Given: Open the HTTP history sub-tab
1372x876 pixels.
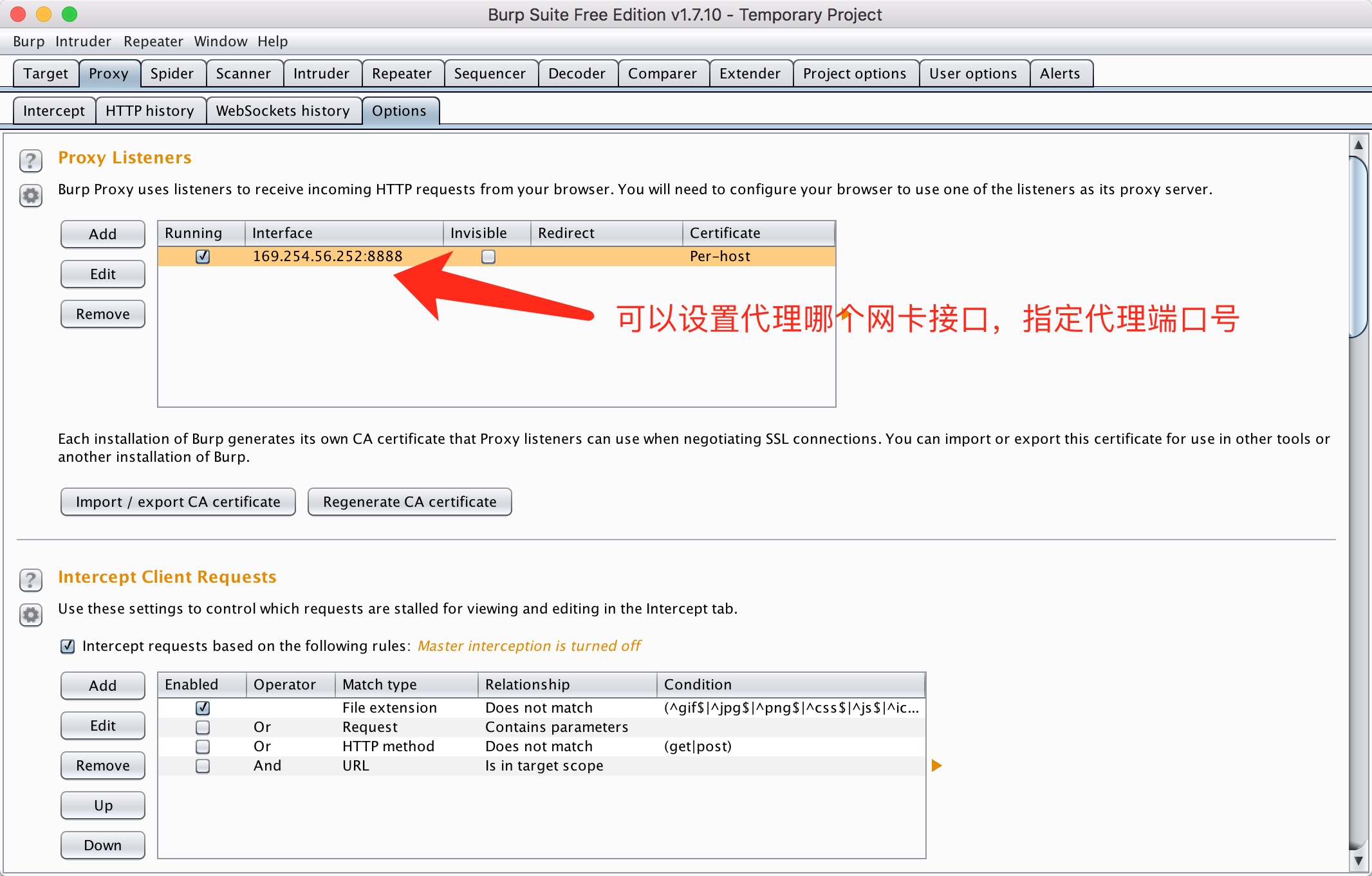Looking at the screenshot, I should [x=150, y=111].
